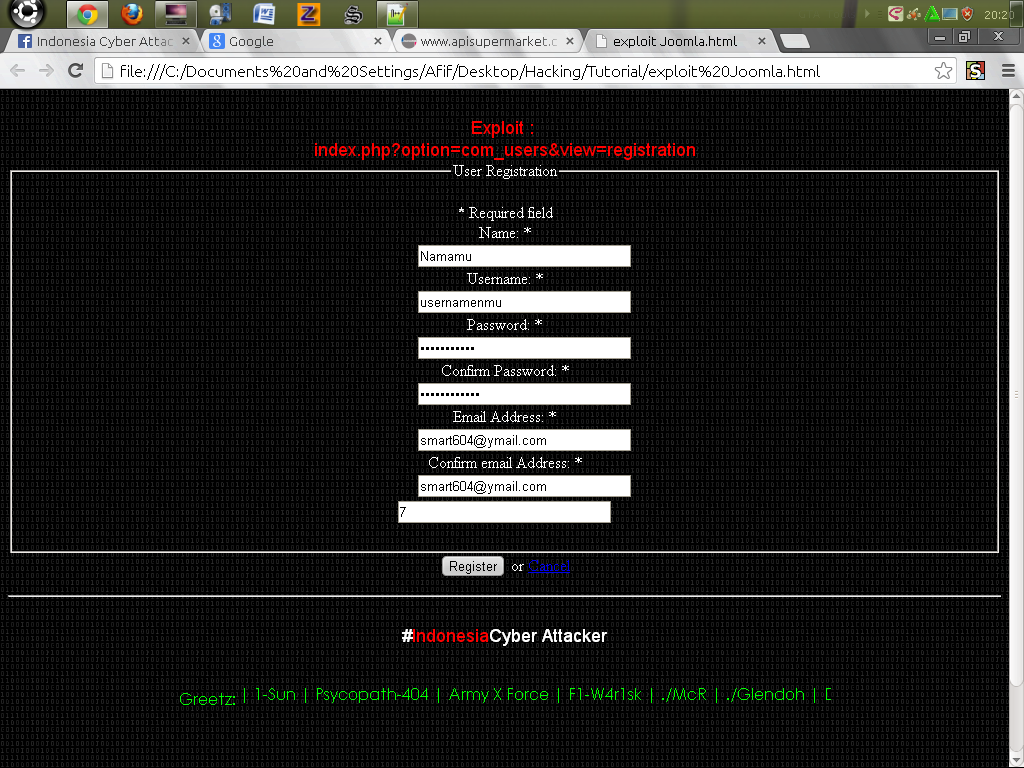
Task: Click the blue monitor tray icon
Action: pos(950,14)
